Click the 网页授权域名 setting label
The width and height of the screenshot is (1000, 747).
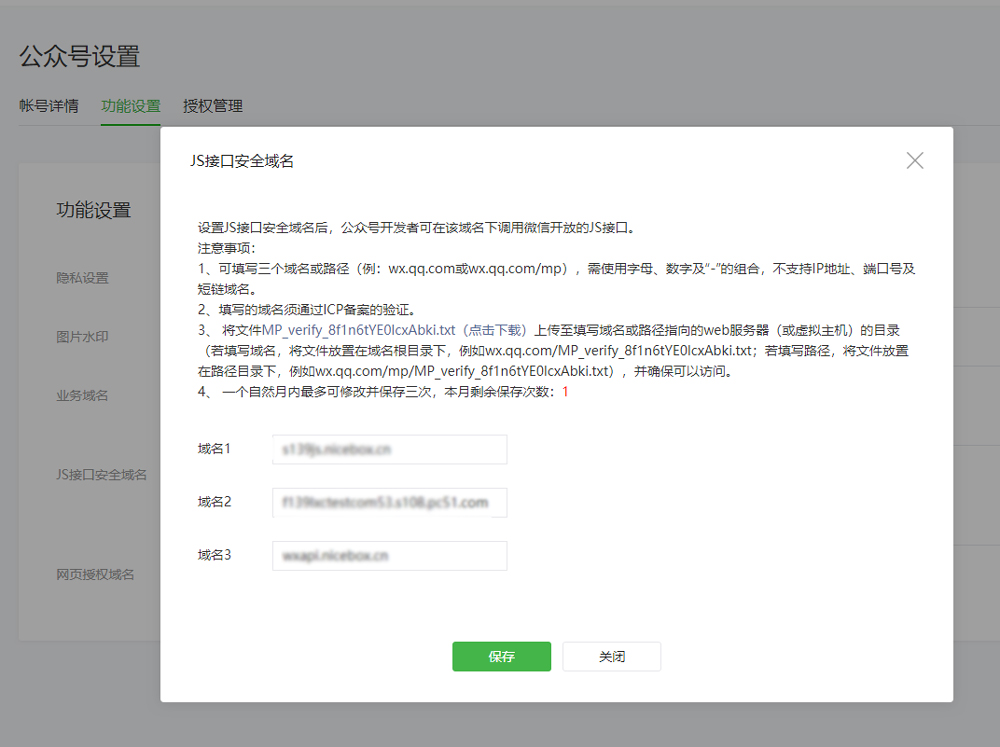95,574
